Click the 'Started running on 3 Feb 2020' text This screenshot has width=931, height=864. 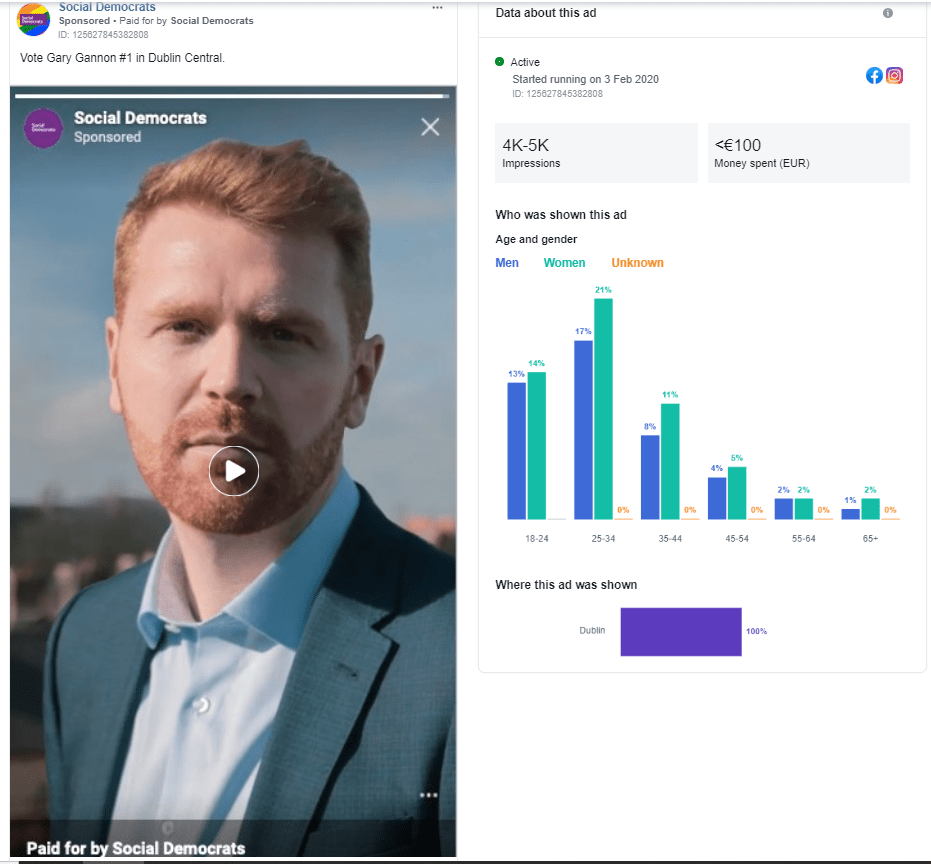pos(585,79)
